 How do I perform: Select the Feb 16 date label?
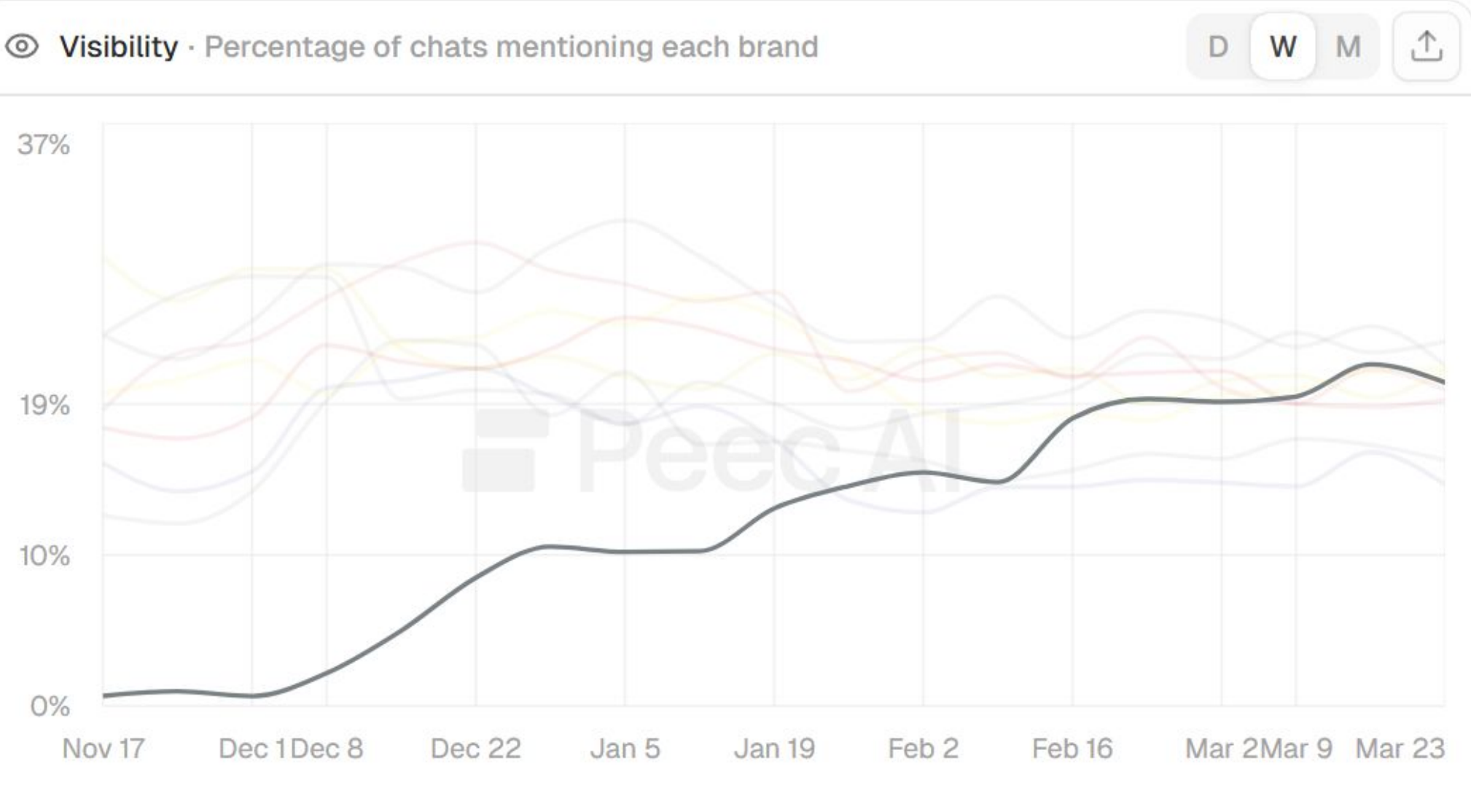tap(1072, 749)
